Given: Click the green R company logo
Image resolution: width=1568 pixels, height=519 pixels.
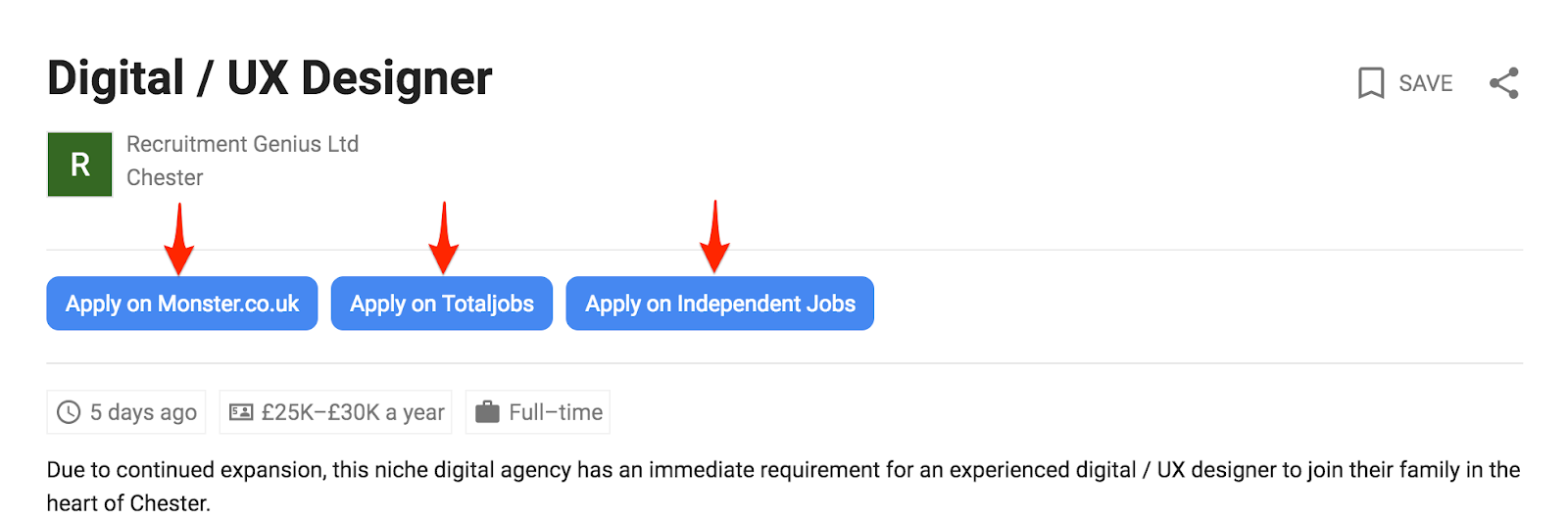Looking at the screenshot, I should click(80, 165).
